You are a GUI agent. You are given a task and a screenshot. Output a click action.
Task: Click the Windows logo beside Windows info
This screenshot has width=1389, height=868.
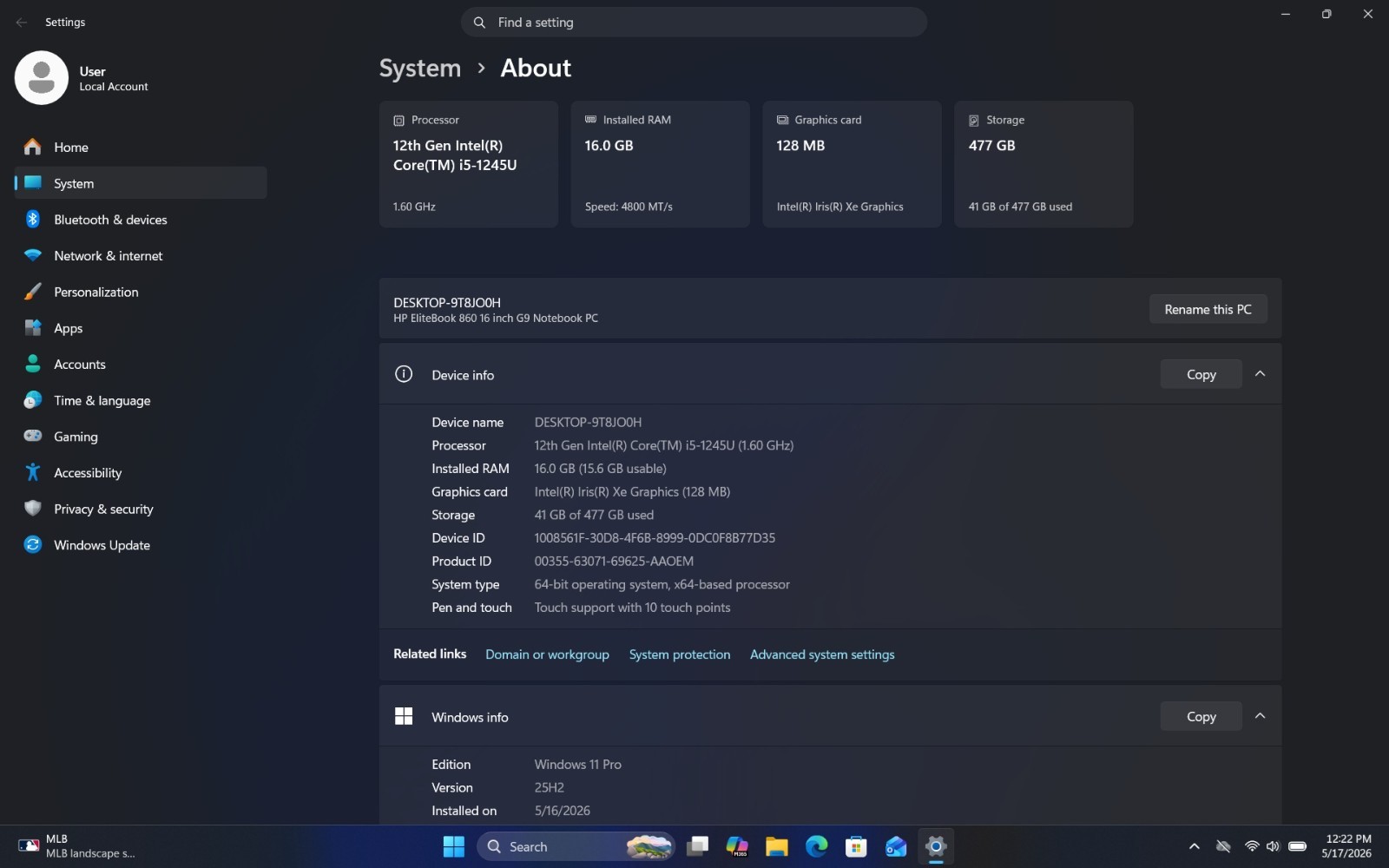(404, 716)
